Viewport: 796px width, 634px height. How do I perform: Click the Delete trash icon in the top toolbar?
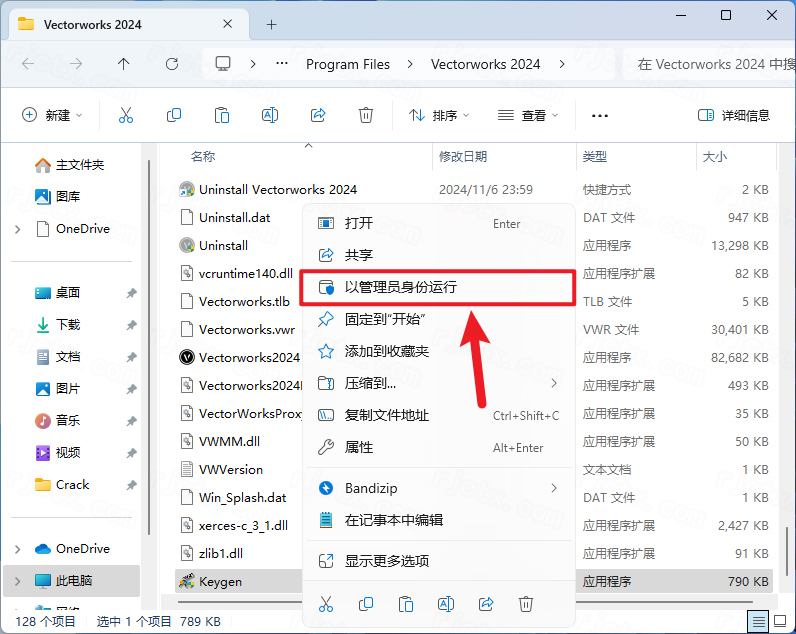click(x=366, y=115)
